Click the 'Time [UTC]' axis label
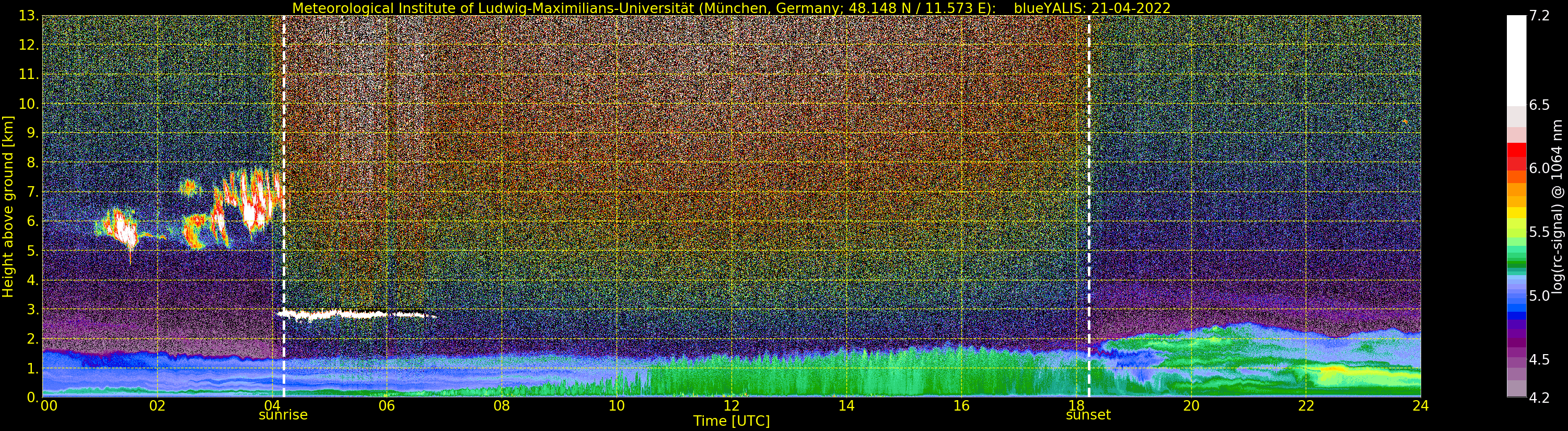 click(x=731, y=421)
